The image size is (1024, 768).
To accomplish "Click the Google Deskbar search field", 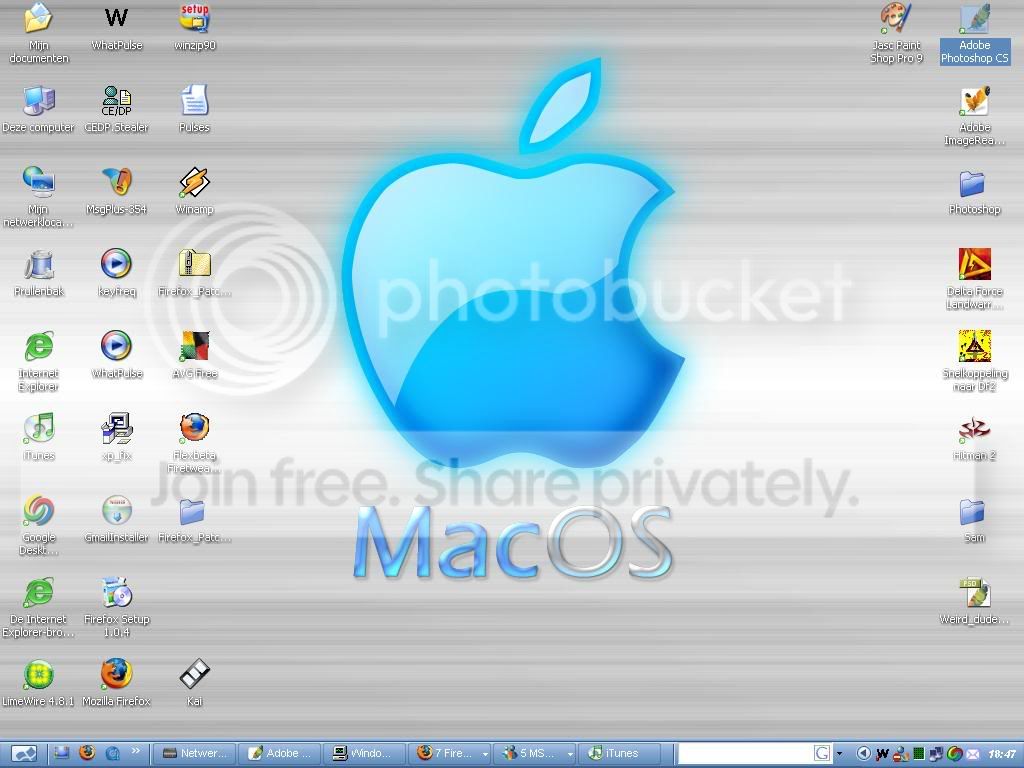I will pyautogui.click(x=746, y=754).
